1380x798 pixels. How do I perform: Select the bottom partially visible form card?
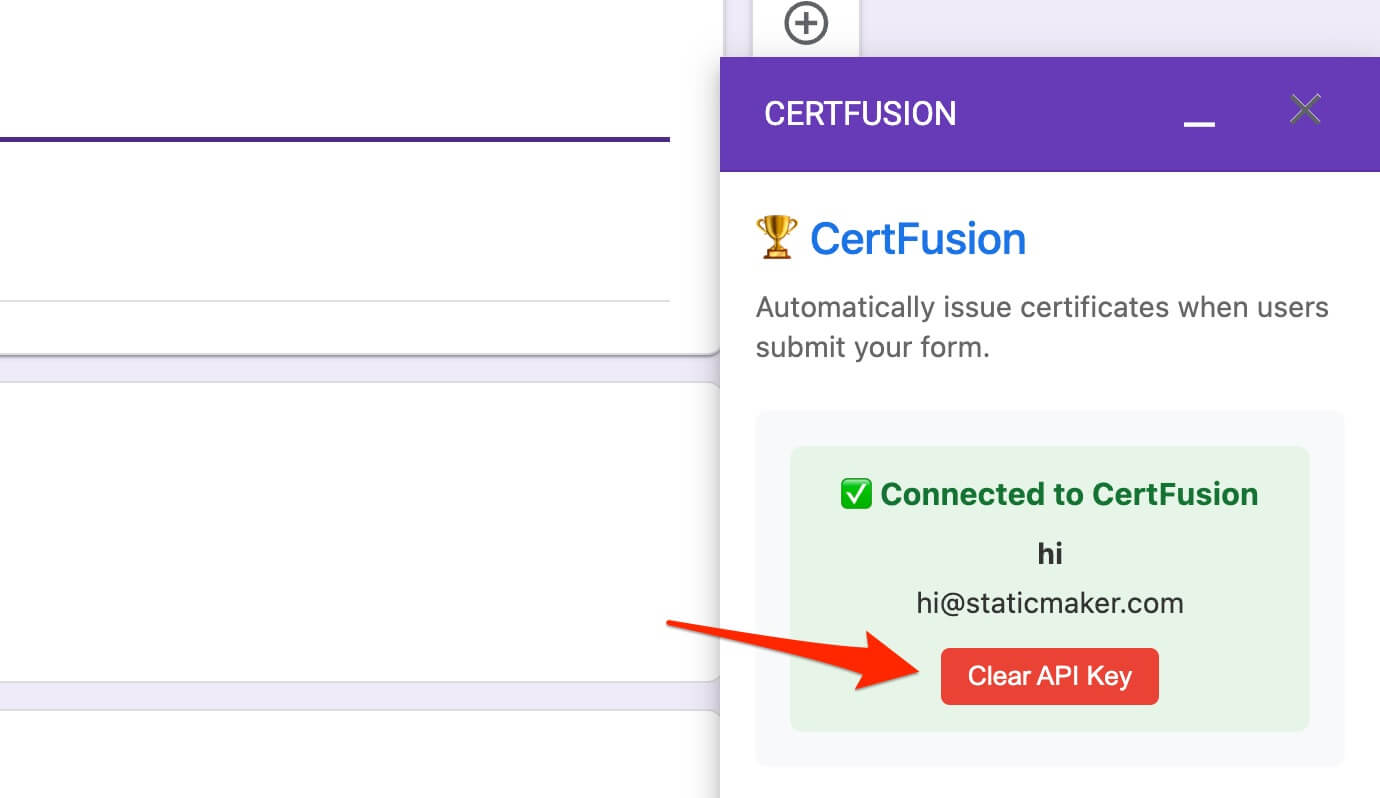coord(358,755)
